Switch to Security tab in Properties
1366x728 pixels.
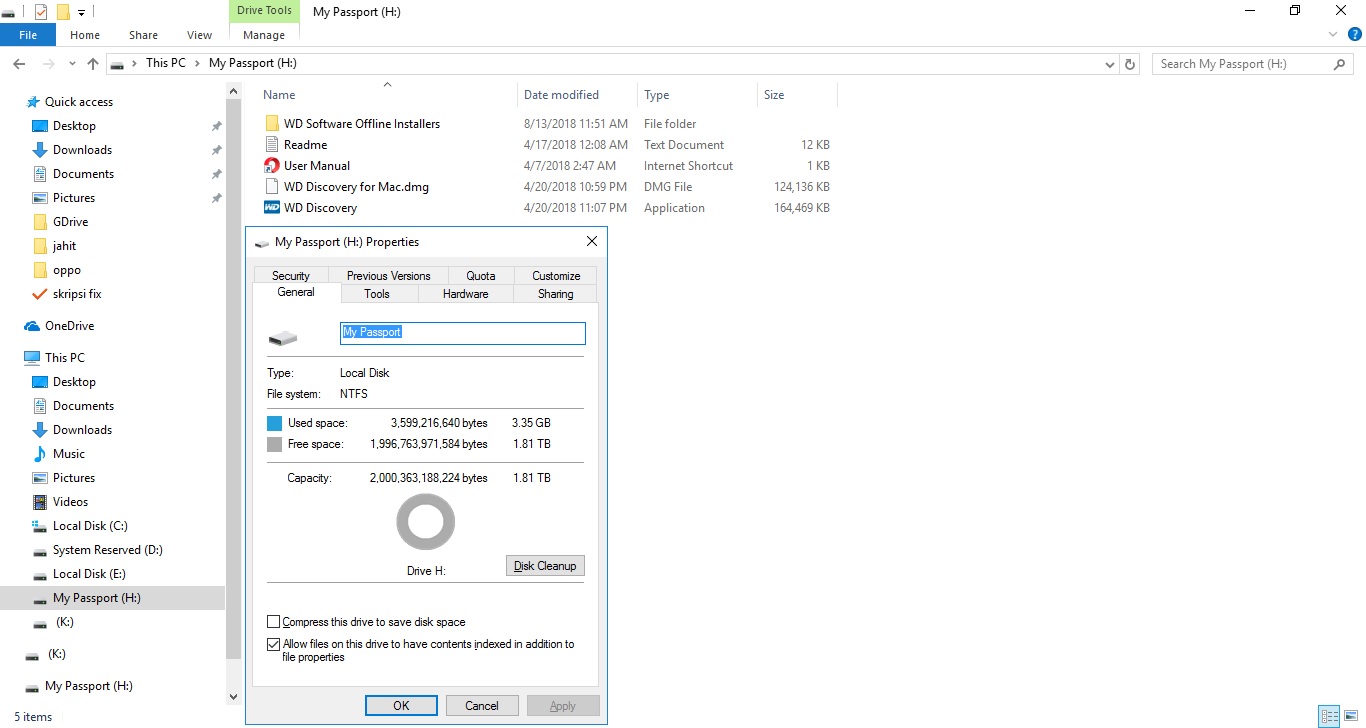tap(291, 276)
